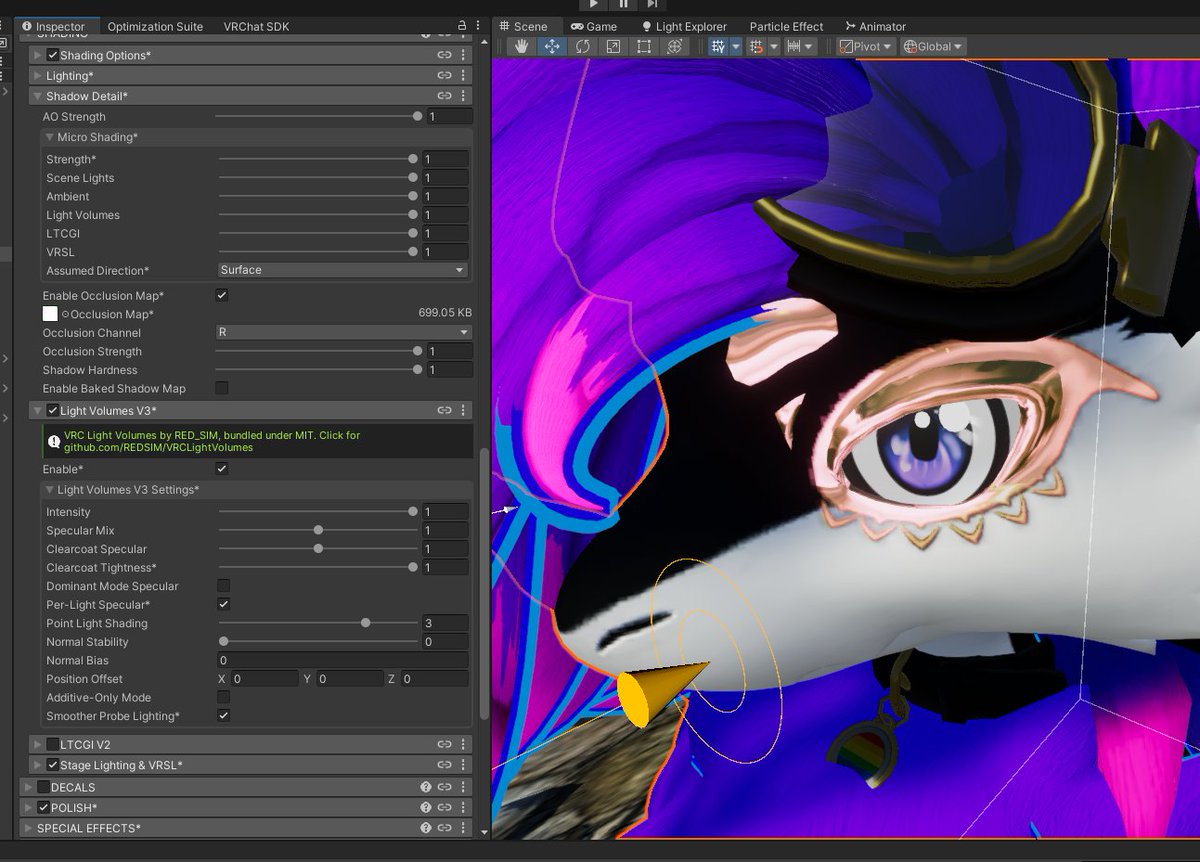1200x862 pixels.
Task: Open kebab menu on Shading Options header
Action: 463,55
